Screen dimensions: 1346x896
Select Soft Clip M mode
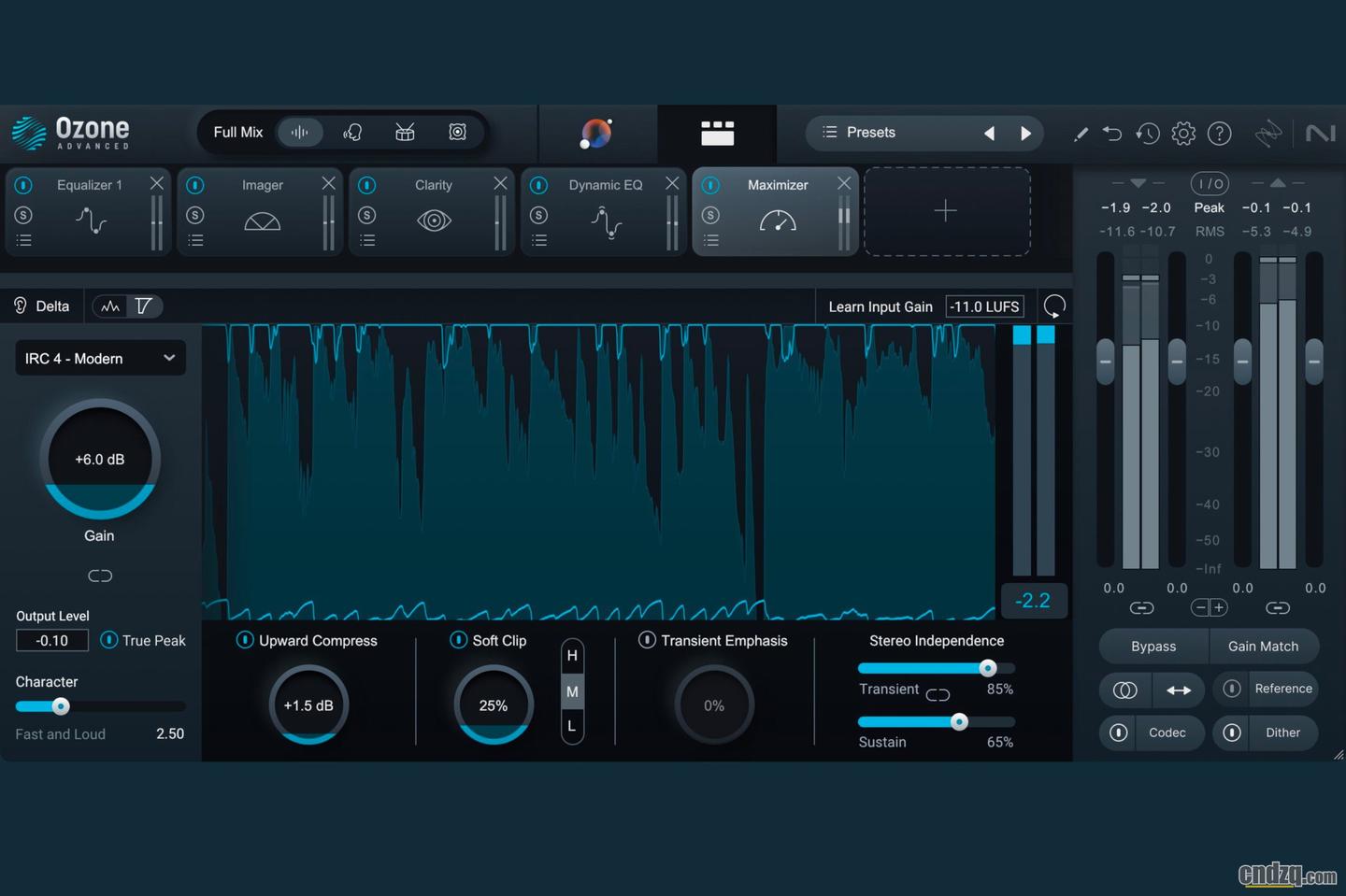click(572, 691)
